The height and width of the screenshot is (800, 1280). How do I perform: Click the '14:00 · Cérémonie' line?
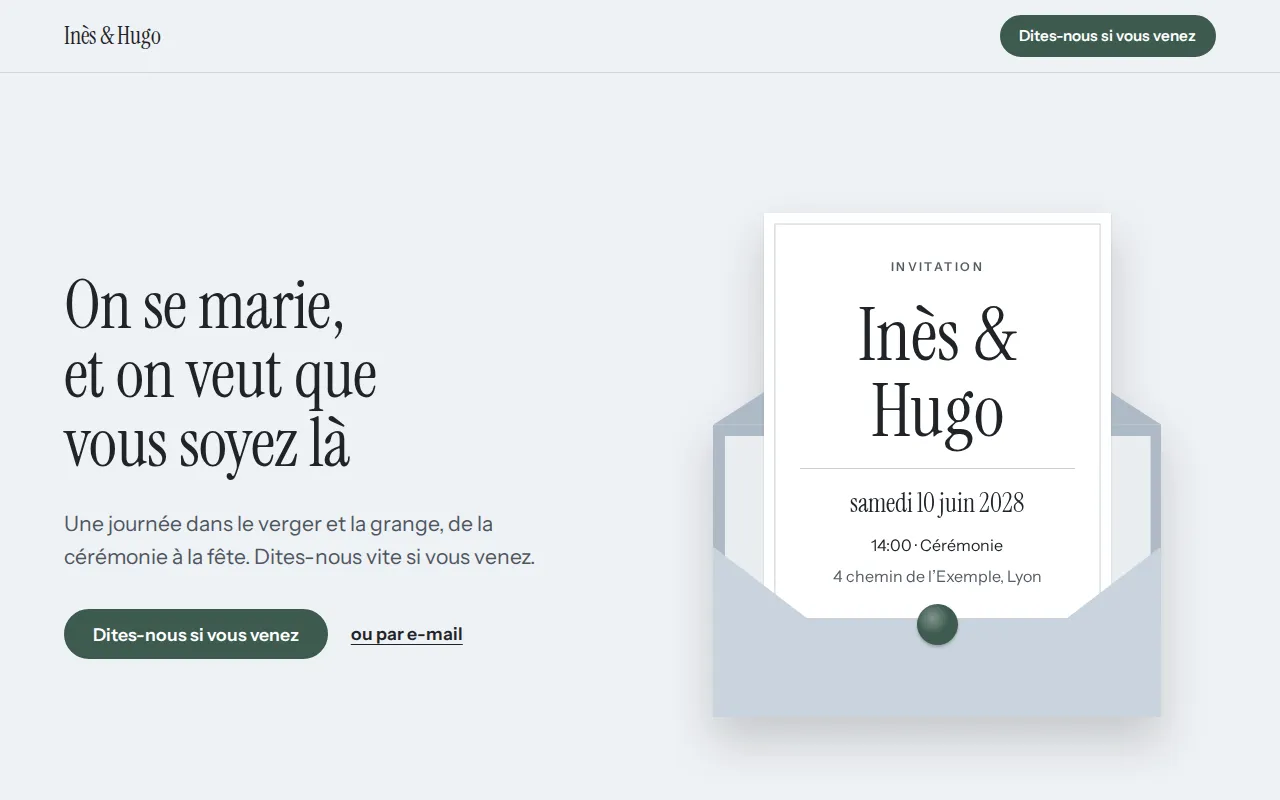pyautogui.click(x=937, y=545)
